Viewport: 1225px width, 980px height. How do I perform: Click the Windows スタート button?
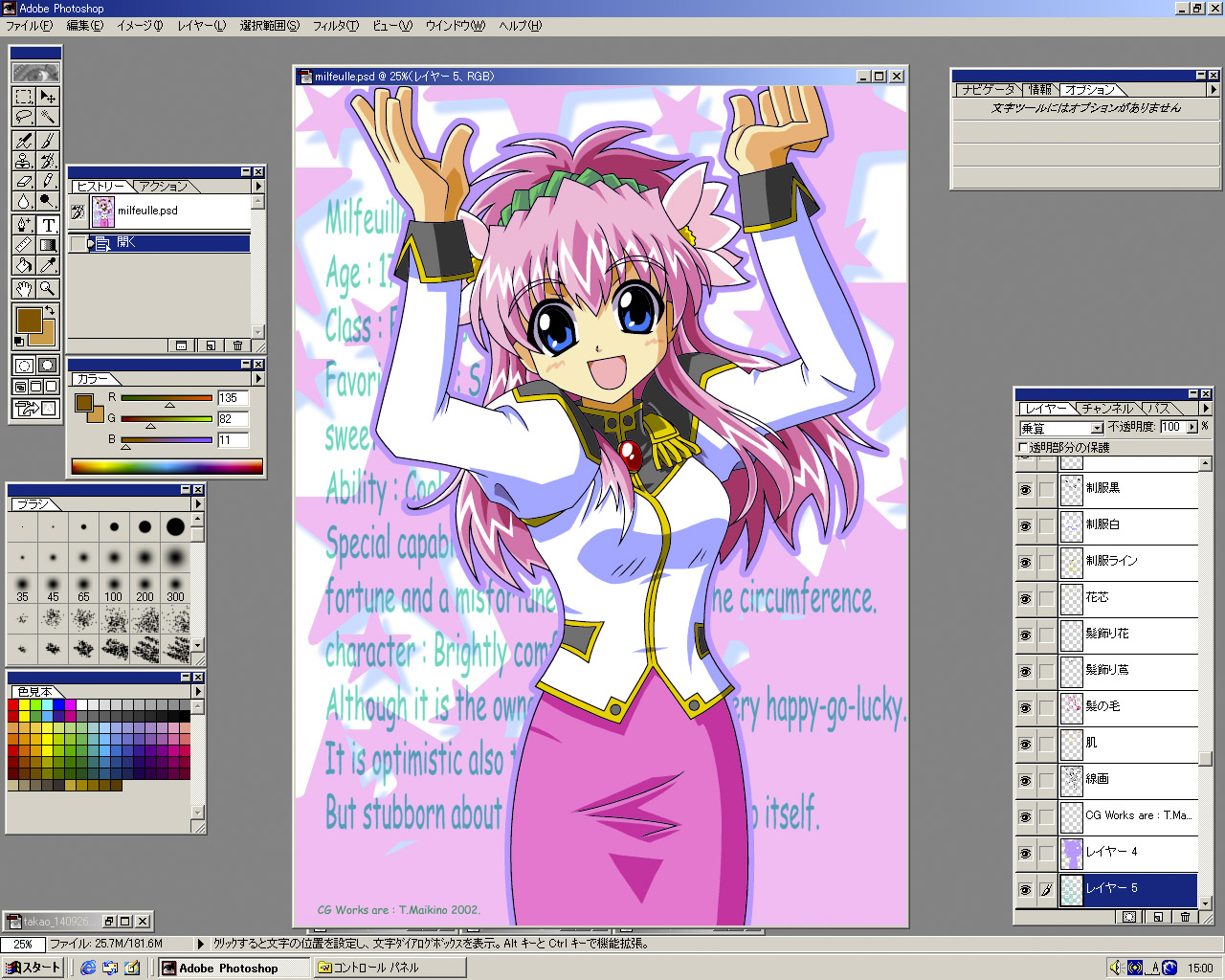33,968
